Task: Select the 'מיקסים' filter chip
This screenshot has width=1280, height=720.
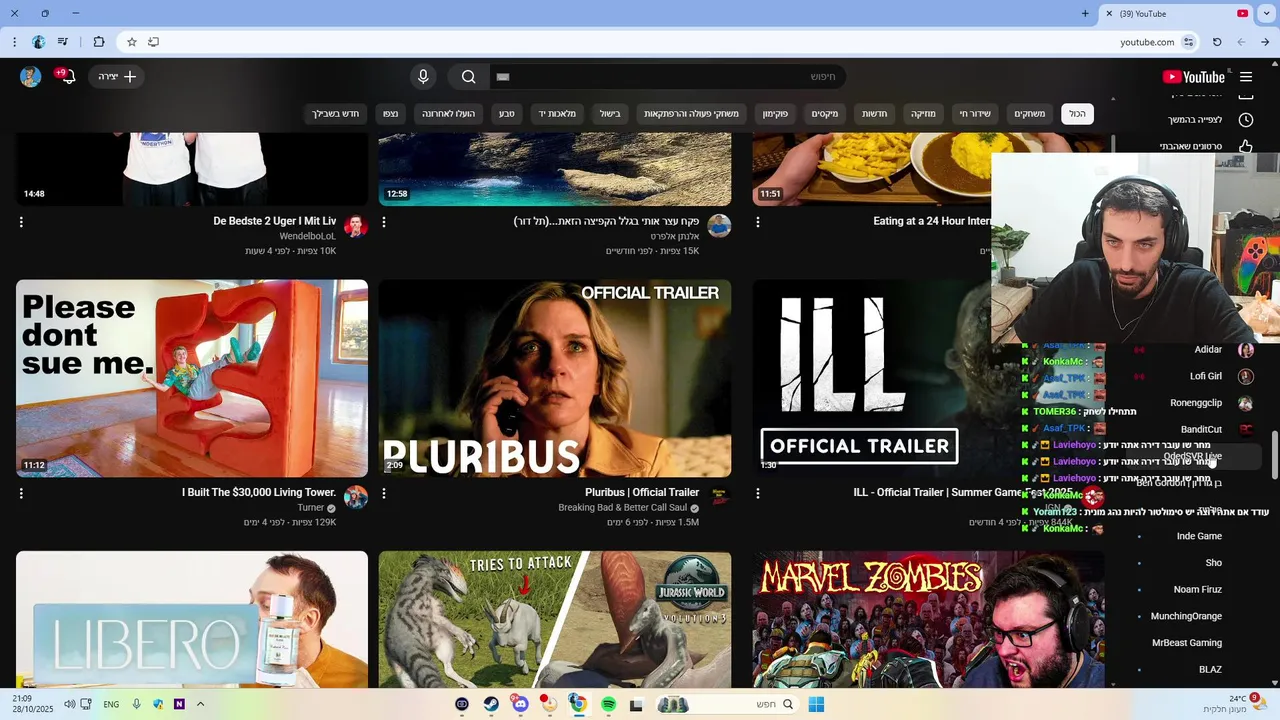Action: pyautogui.click(x=825, y=114)
